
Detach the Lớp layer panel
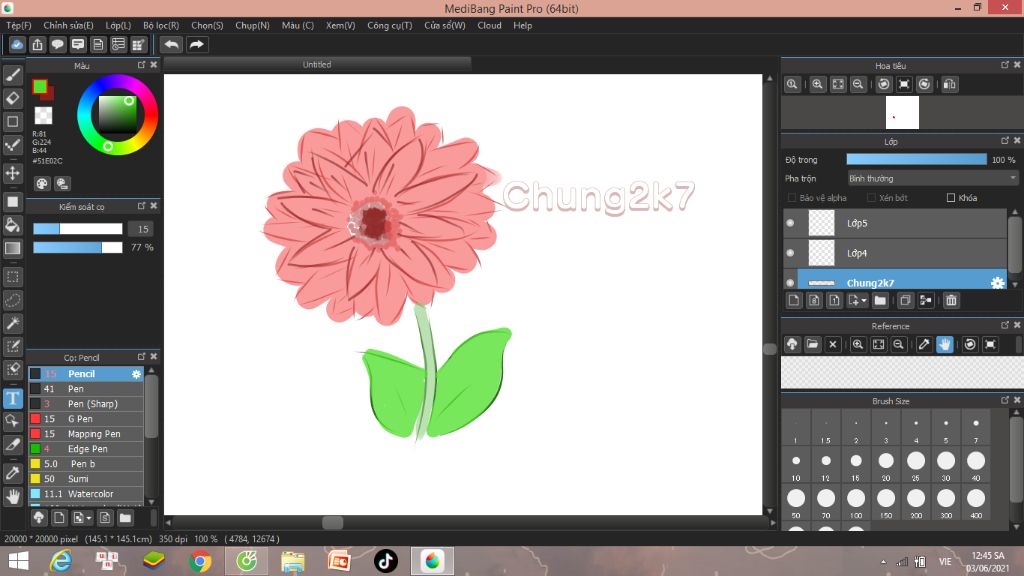[1004, 141]
